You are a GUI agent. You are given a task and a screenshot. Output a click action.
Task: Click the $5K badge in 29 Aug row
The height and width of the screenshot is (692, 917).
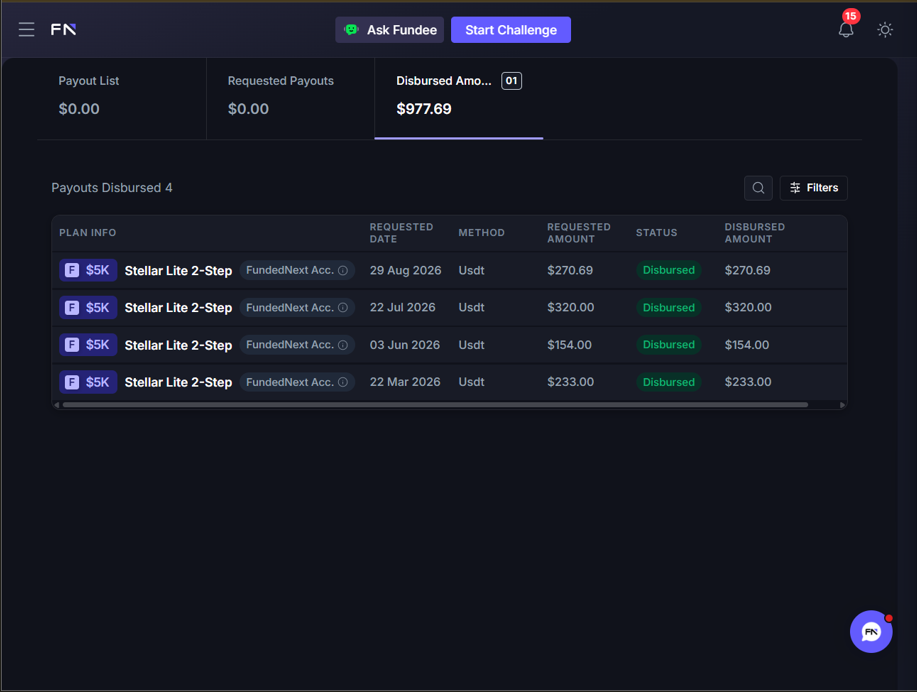(x=88, y=270)
